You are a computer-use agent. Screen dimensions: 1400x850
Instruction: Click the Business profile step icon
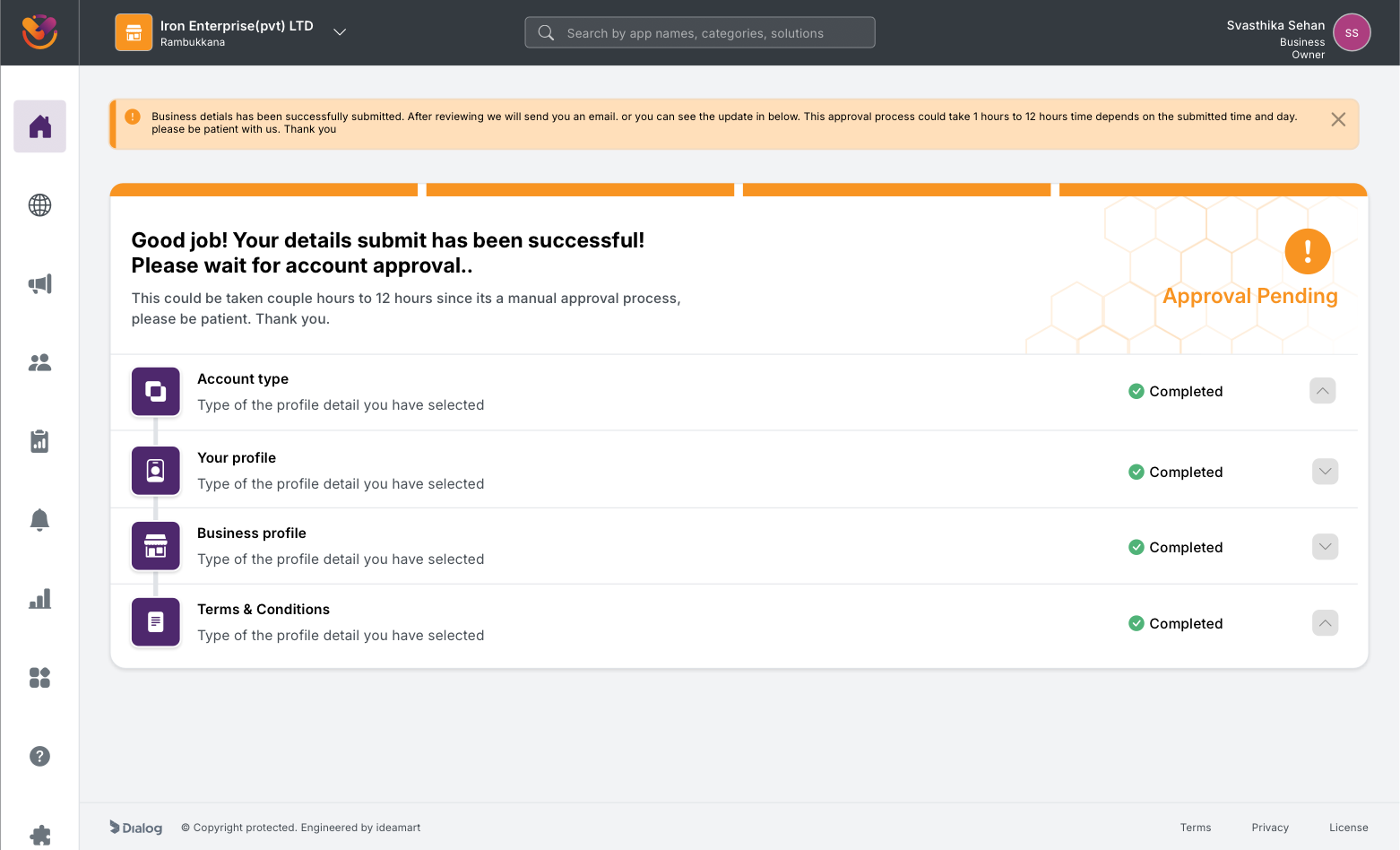pyautogui.click(x=156, y=546)
